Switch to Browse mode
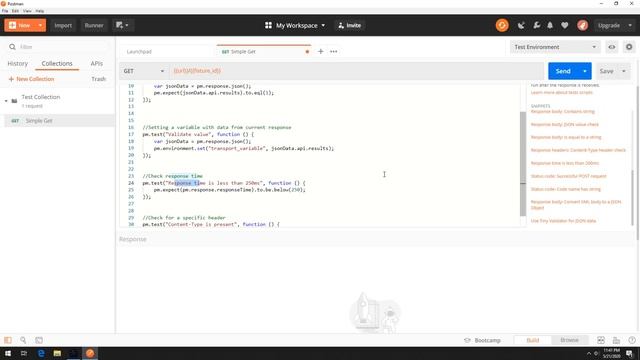 tap(569, 340)
